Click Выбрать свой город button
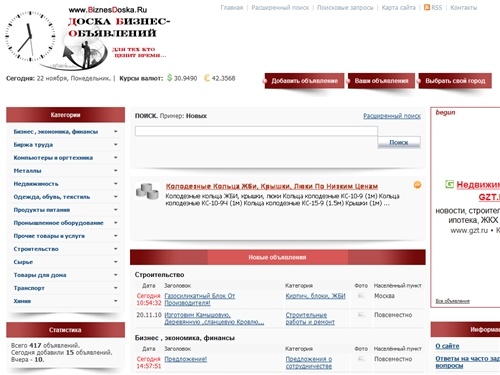500x375 pixels. pyautogui.click(x=455, y=81)
